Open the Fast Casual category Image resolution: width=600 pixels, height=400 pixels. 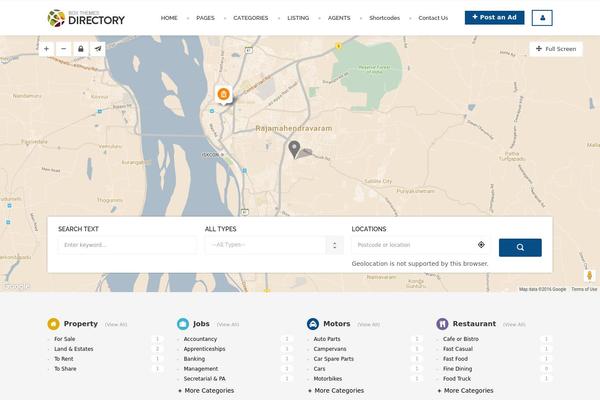coord(458,349)
